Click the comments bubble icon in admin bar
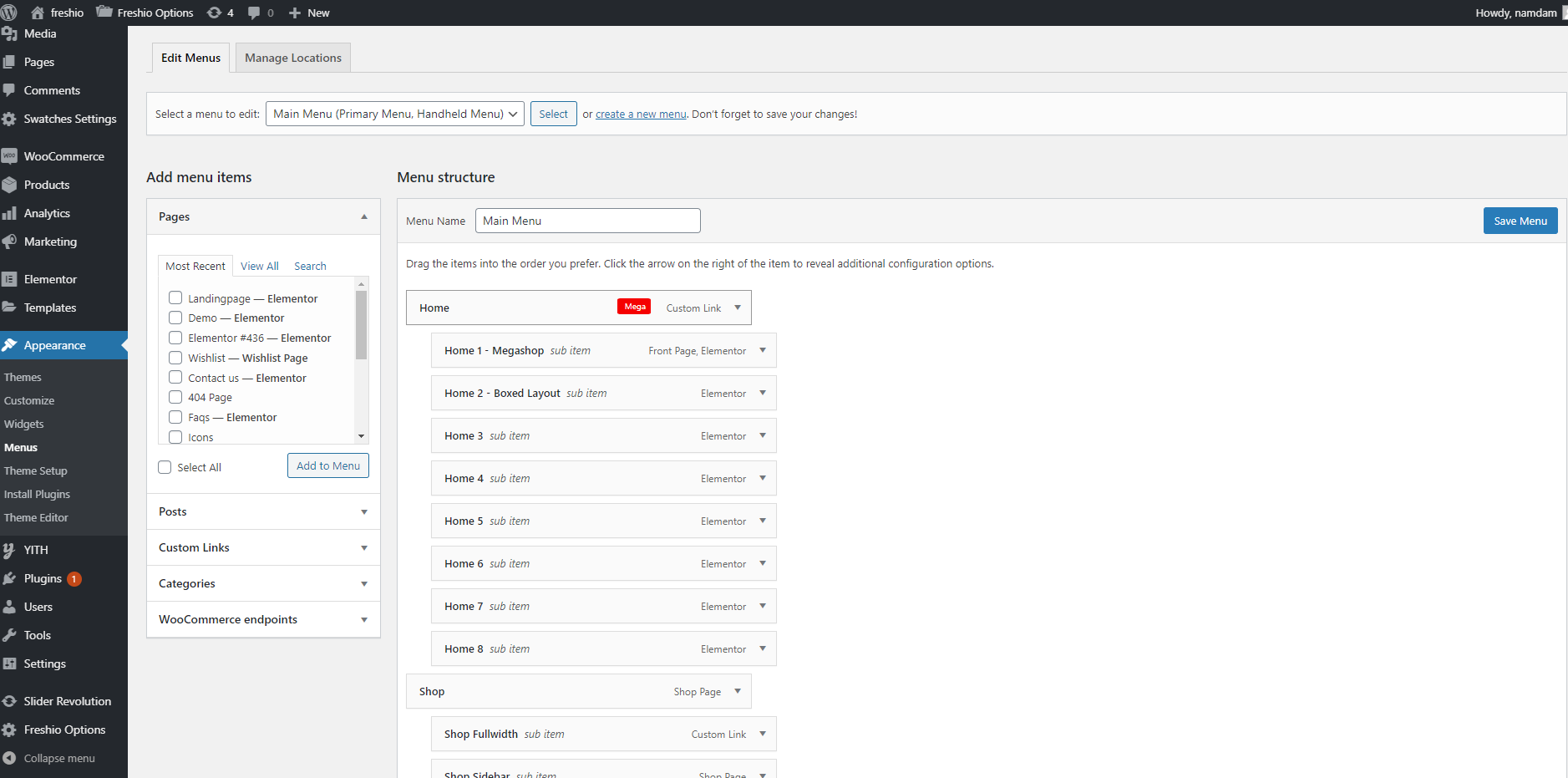The height and width of the screenshot is (778, 1568). pyautogui.click(x=254, y=13)
